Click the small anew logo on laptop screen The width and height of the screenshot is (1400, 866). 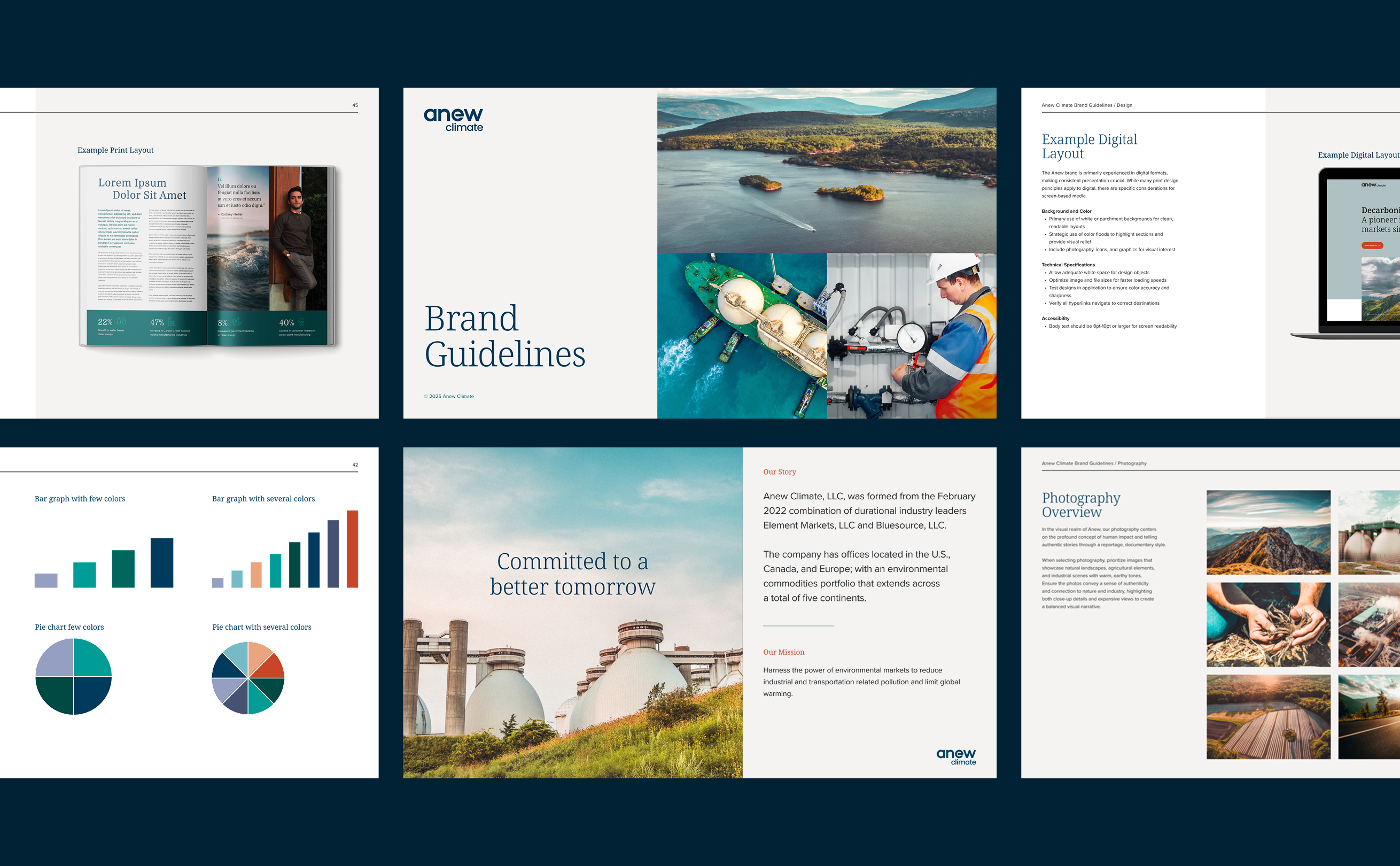[1373, 185]
